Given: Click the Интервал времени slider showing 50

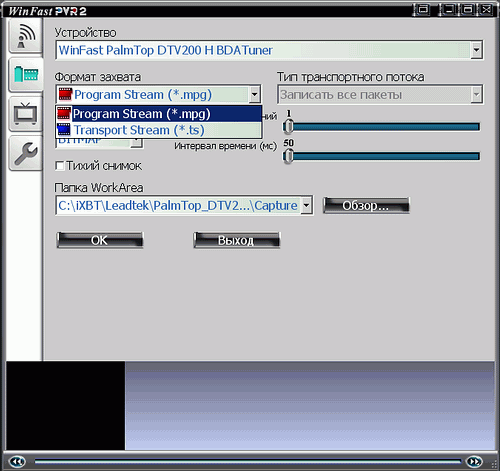Looking at the screenshot, I should click(x=382, y=156).
